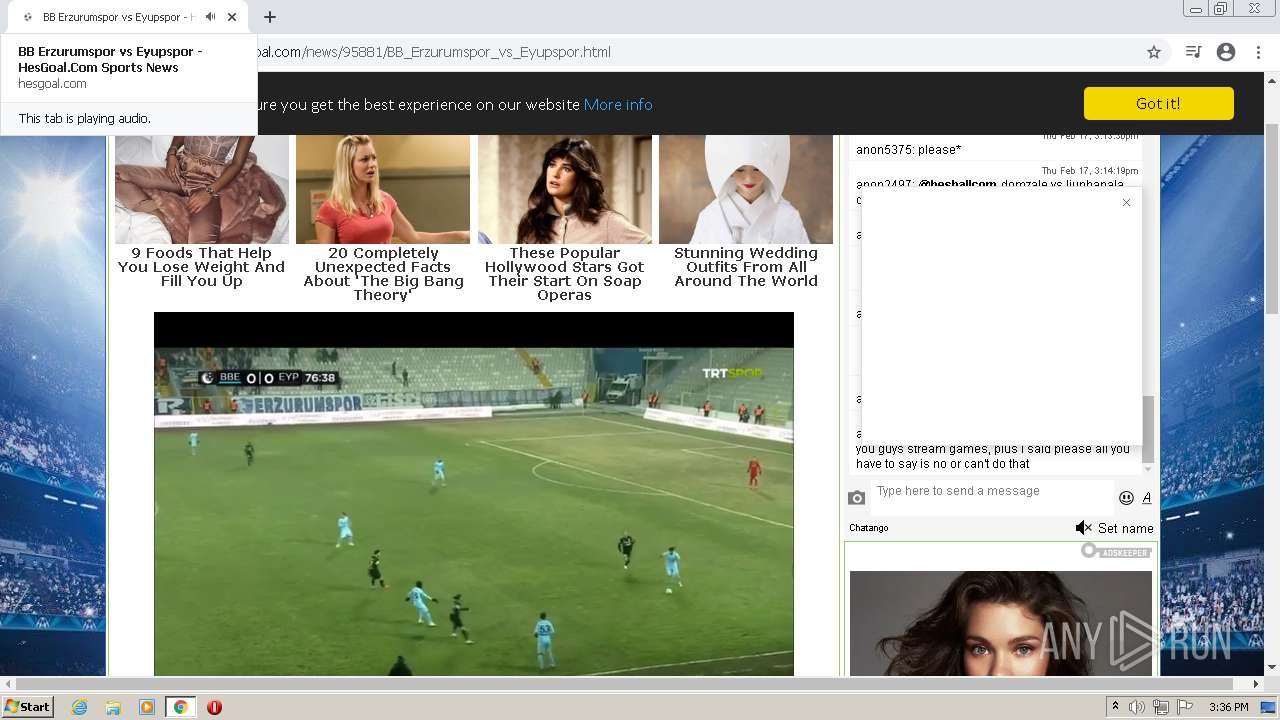Viewport: 1280px width, 720px height.
Task: Click the page vertical scrollbar
Action: pos(1272,220)
